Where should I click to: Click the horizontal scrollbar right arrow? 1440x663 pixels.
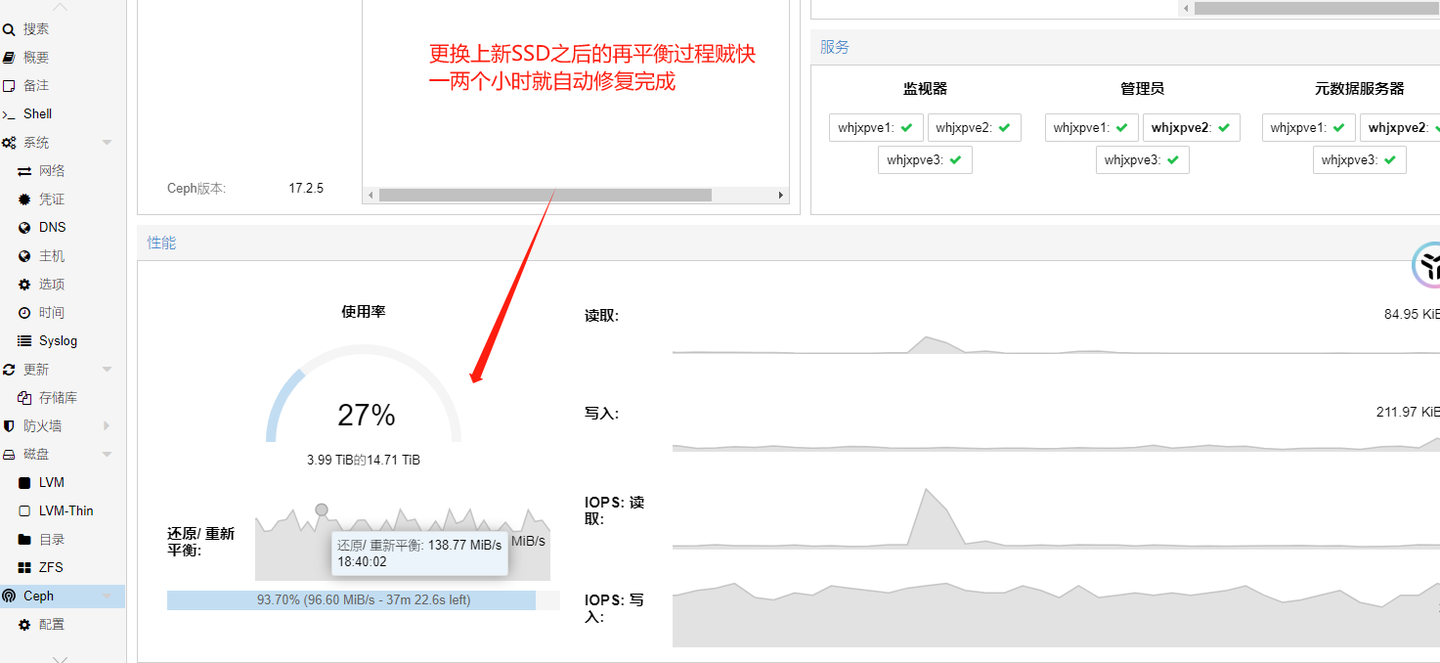click(x=781, y=196)
